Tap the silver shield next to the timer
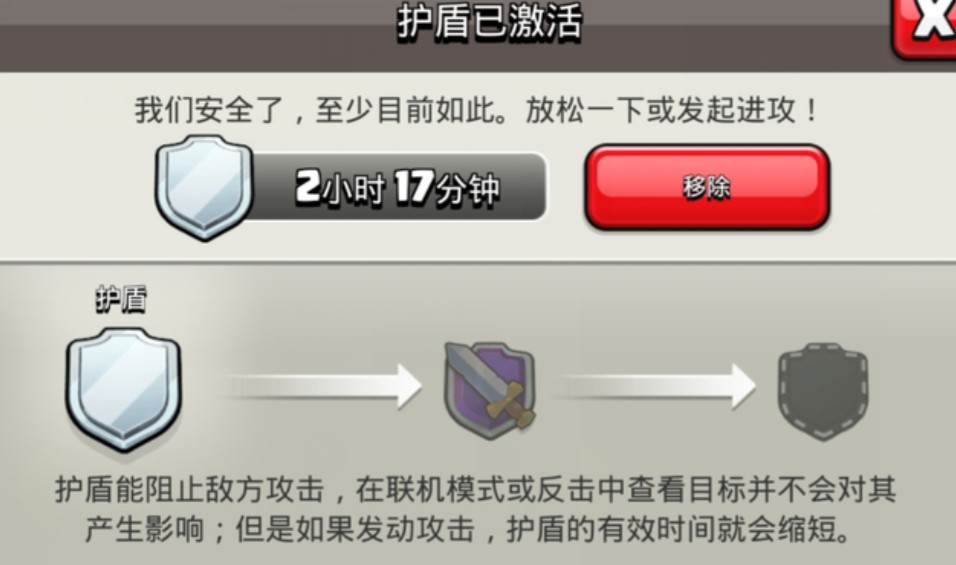Viewport: 956px width, 565px height. (x=204, y=187)
